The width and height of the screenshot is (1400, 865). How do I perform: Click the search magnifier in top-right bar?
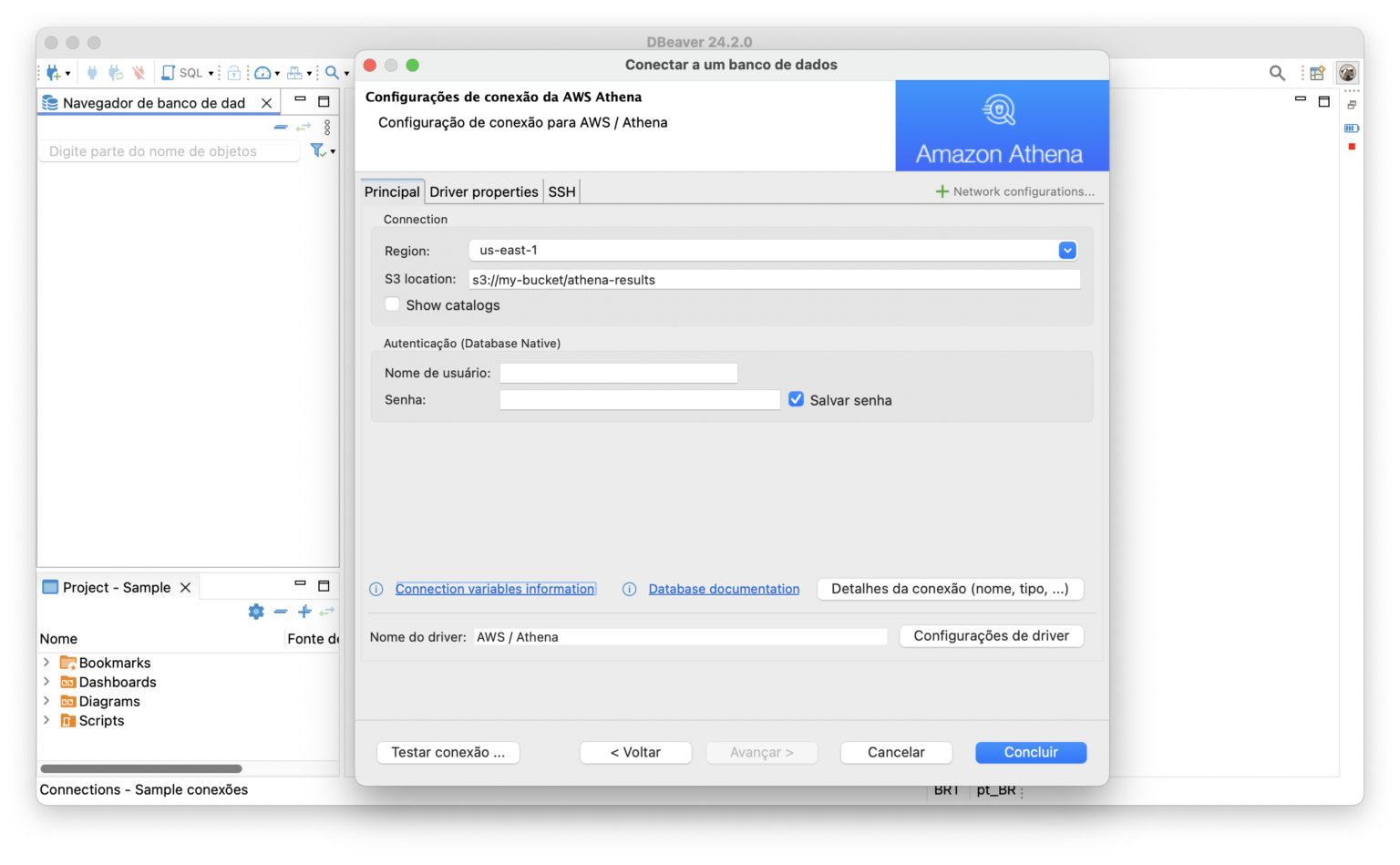(1276, 73)
